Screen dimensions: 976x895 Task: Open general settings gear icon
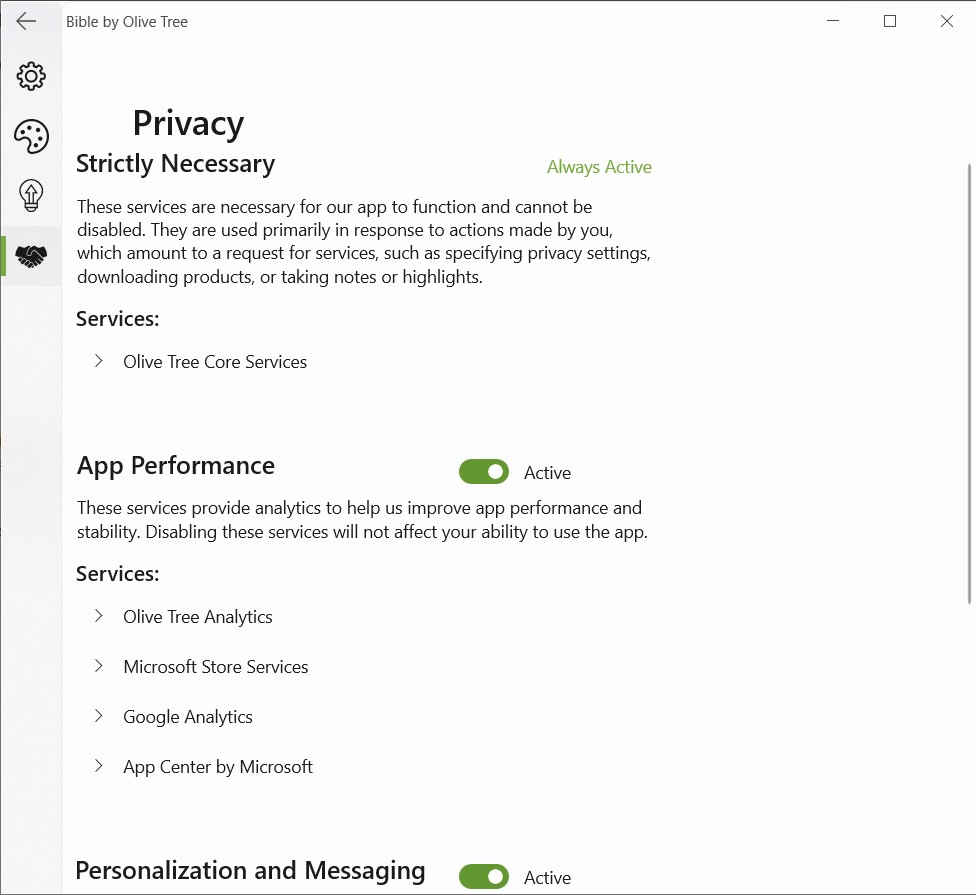31,76
